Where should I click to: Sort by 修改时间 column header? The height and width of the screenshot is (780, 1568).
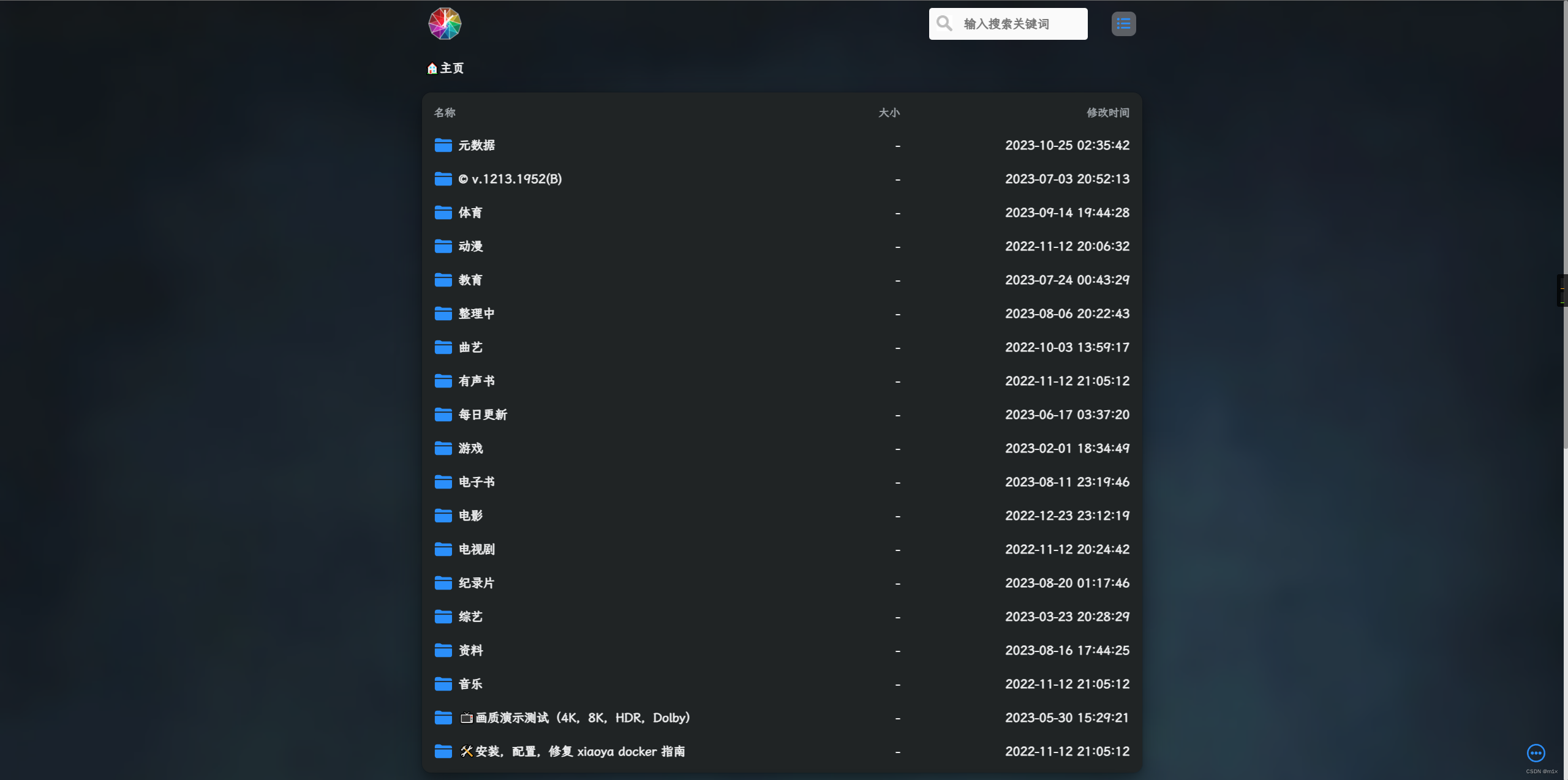(1107, 113)
